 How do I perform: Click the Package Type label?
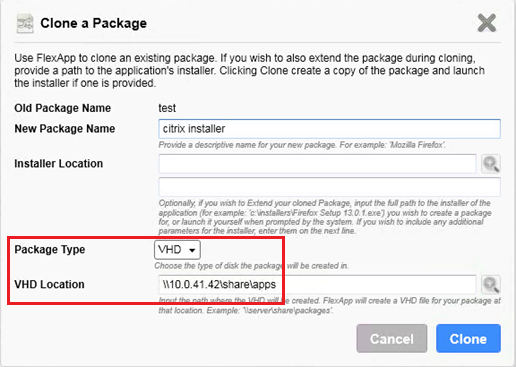coord(50,250)
